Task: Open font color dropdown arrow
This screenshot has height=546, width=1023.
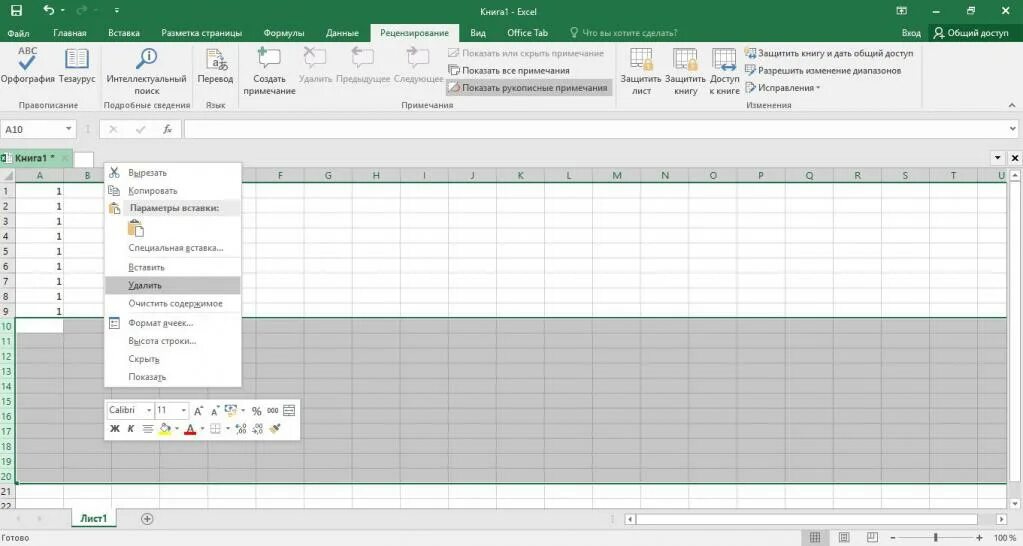Action: click(202, 429)
